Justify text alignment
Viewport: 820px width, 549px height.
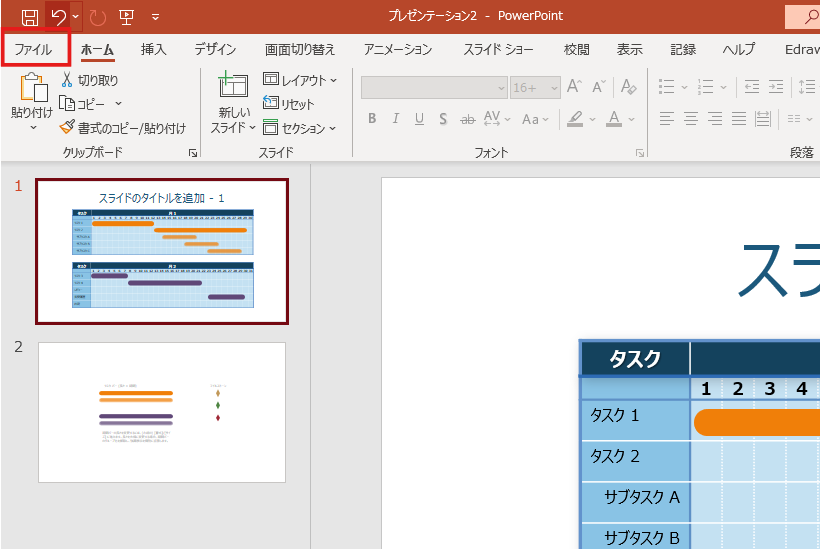pos(739,119)
